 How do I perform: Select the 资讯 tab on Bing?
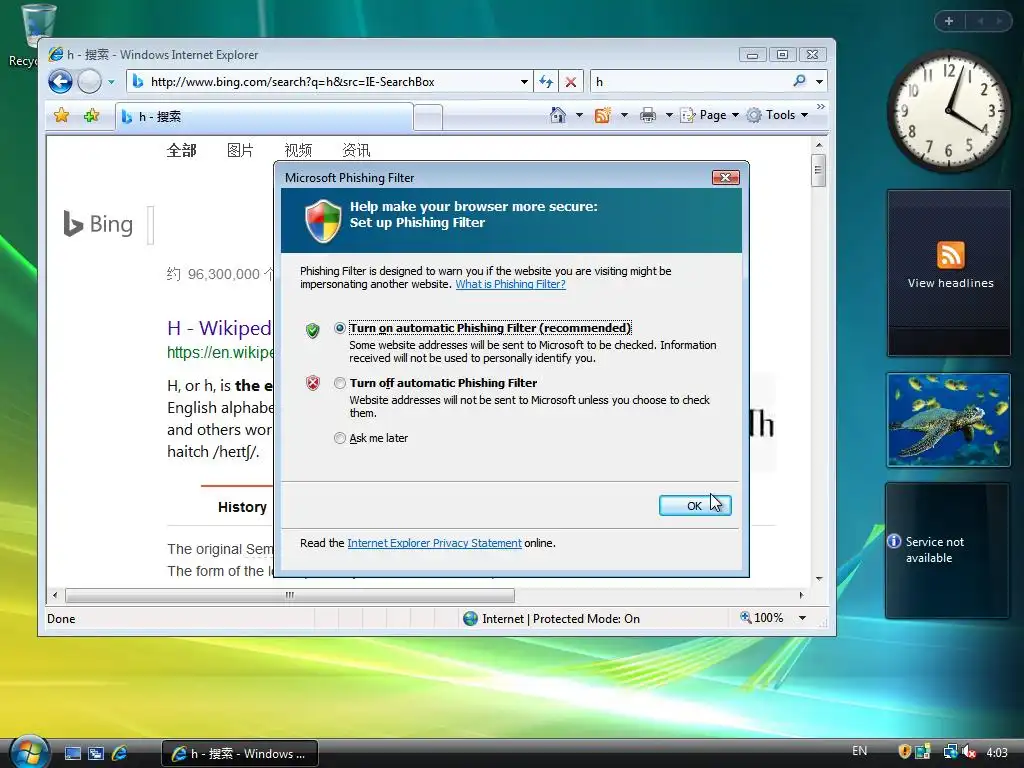356,151
